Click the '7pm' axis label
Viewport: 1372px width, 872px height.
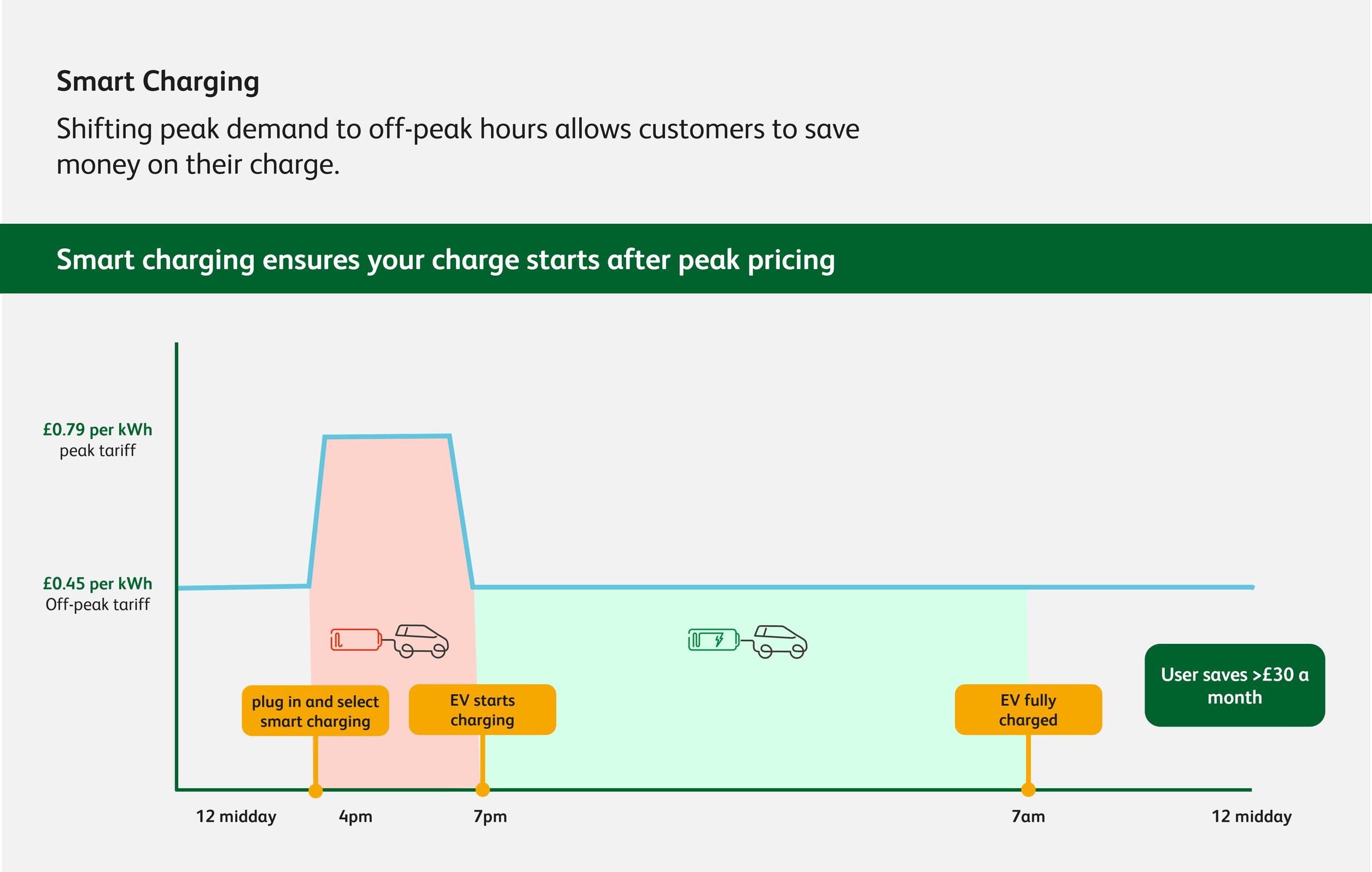click(490, 817)
